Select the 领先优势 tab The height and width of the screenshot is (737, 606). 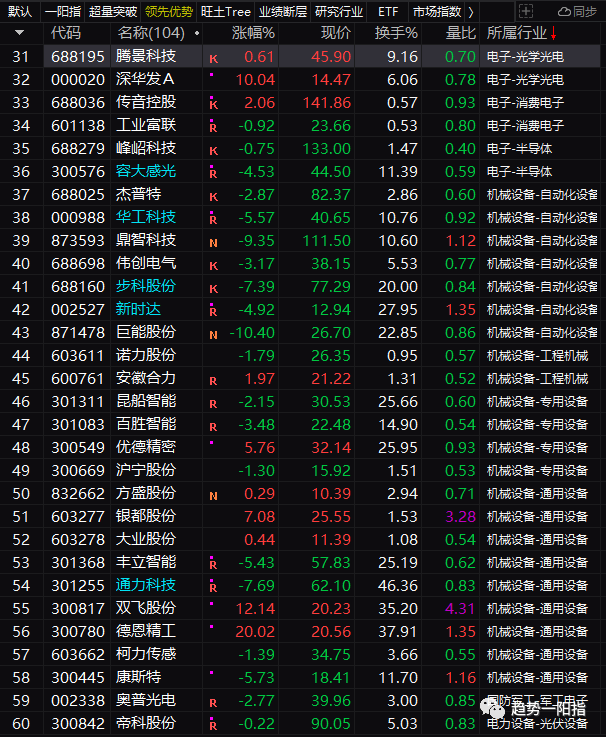tap(169, 12)
